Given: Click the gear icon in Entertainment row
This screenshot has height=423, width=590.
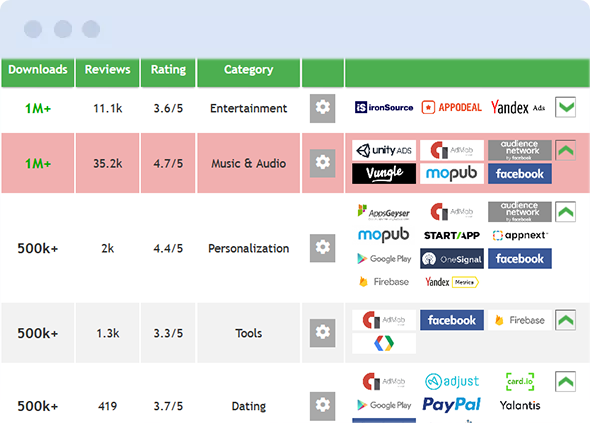Looking at the screenshot, I should [322, 108].
